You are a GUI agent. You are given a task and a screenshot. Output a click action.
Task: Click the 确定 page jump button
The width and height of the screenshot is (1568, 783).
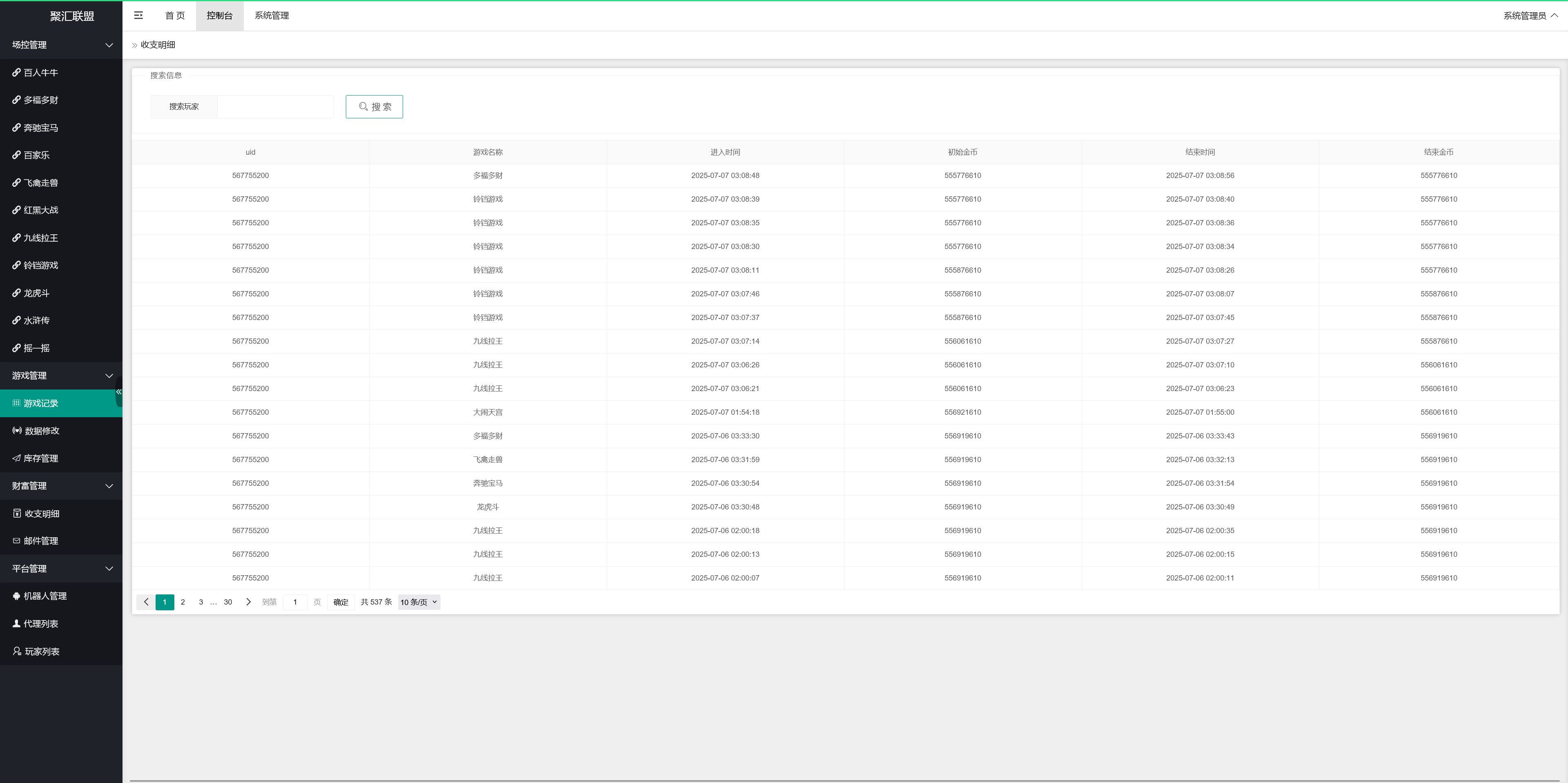340,602
